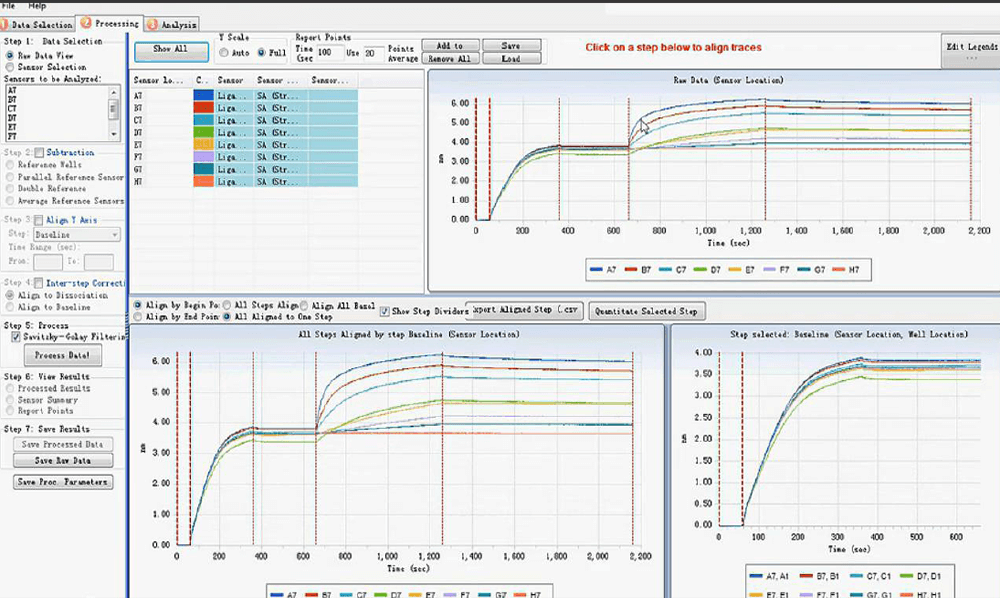The image size is (1000, 598).
Task: Click the Process Data! button
Action: point(62,356)
